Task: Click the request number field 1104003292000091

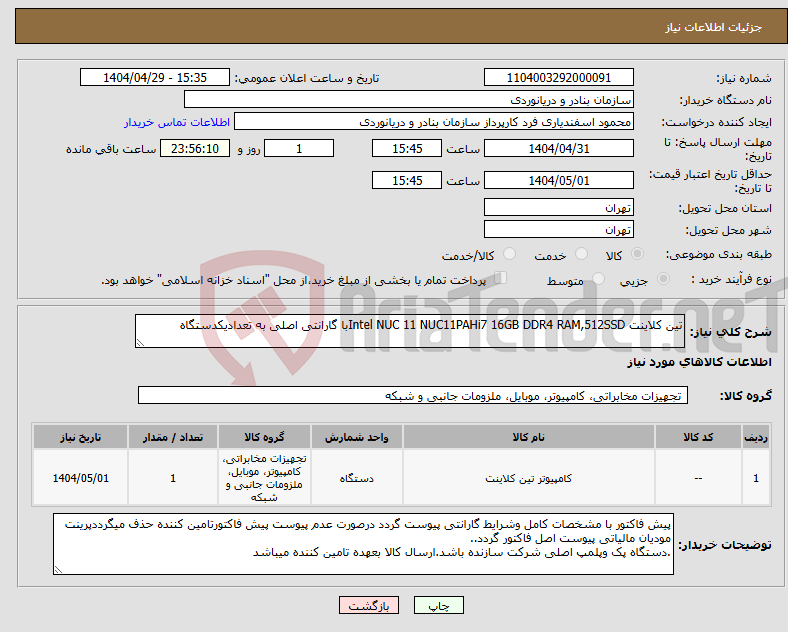Action: (558, 78)
